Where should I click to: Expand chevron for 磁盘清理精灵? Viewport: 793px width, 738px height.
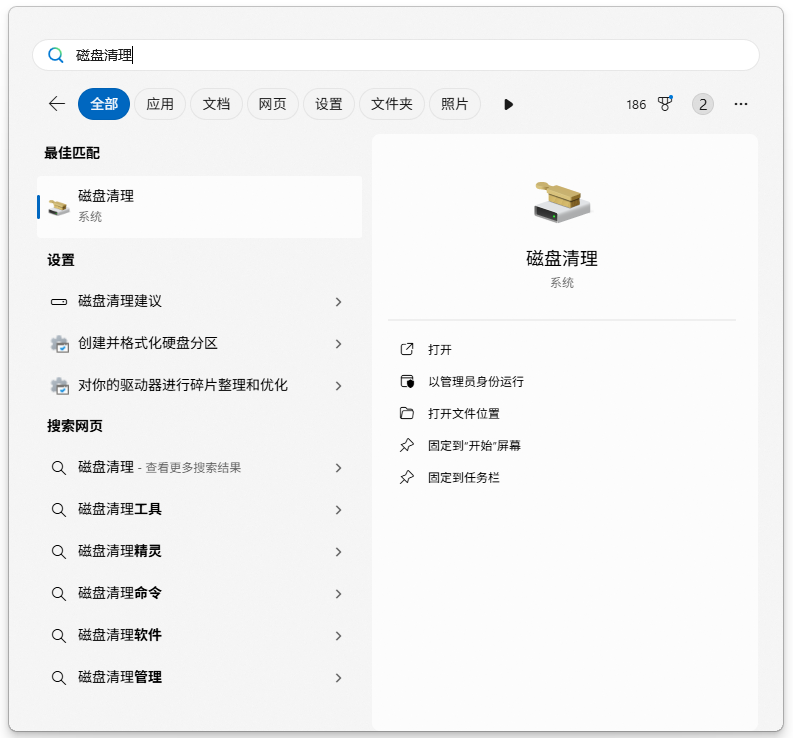339,552
